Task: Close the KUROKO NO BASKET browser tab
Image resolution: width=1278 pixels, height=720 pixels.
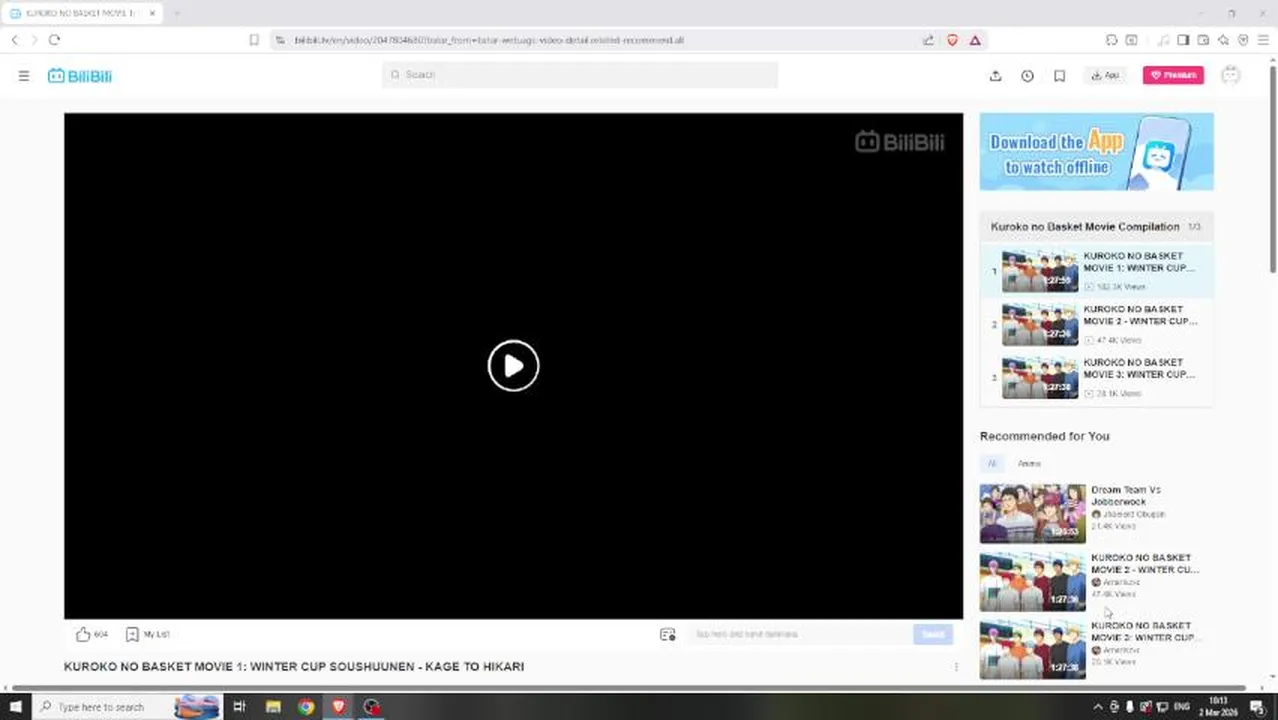Action: coord(152,13)
